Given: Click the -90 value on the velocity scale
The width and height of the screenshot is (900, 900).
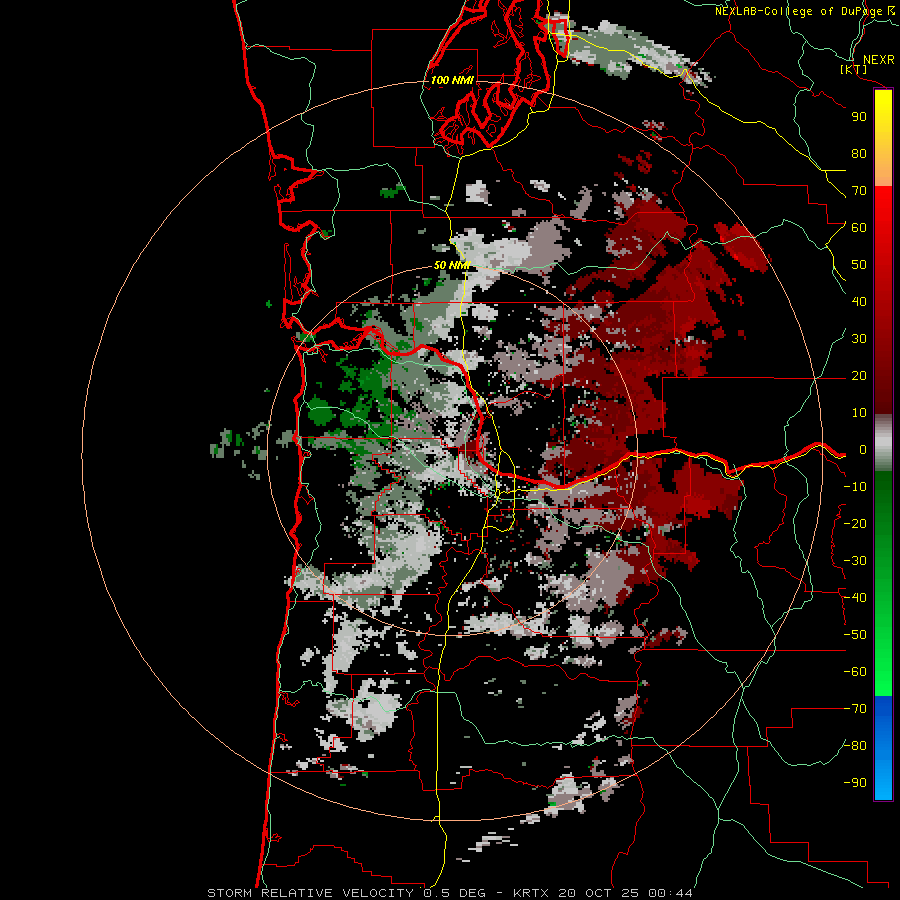Looking at the screenshot, I should click(x=855, y=783).
